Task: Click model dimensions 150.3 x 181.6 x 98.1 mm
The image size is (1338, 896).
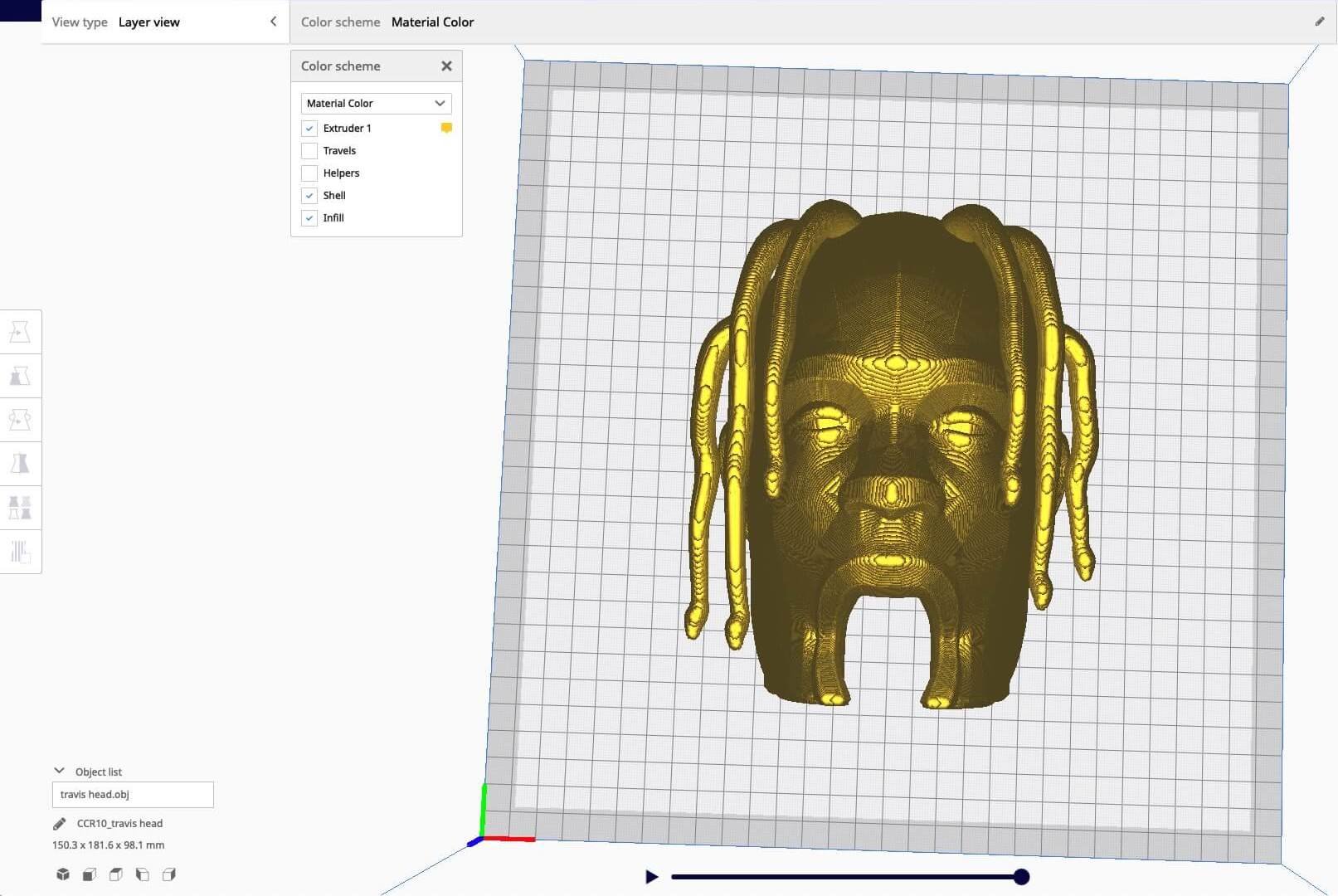Action: (x=109, y=845)
